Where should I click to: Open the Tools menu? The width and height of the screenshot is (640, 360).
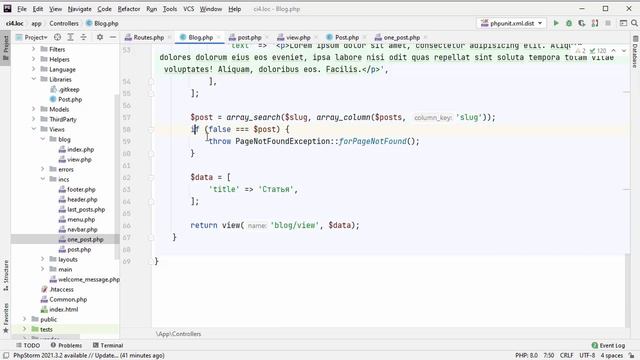(x=170, y=9)
